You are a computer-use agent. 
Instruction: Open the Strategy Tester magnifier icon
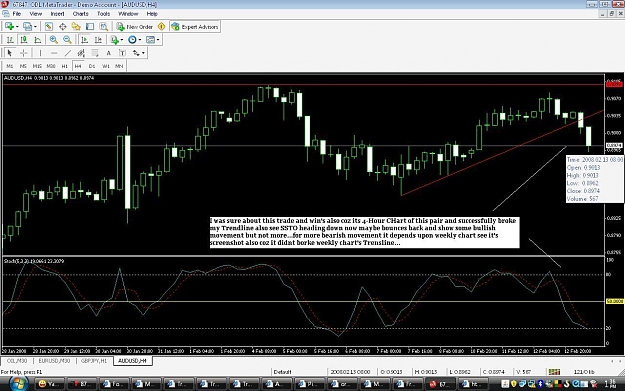[104, 27]
